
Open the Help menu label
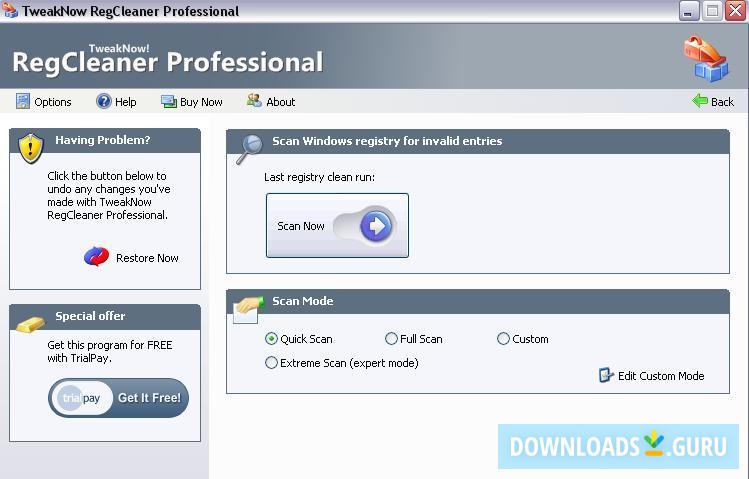(126, 102)
